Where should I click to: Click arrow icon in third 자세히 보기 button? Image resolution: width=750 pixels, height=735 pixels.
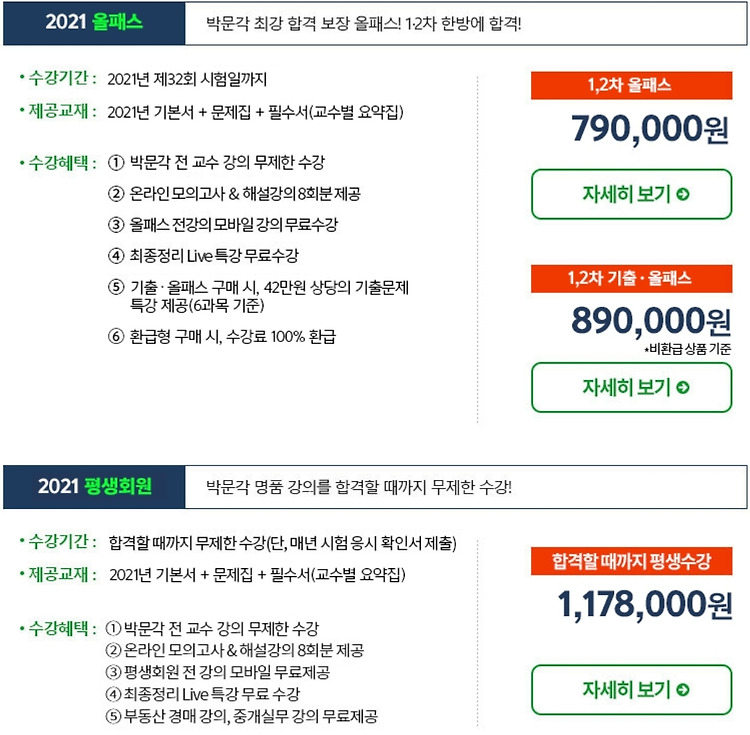[x=683, y=690]
